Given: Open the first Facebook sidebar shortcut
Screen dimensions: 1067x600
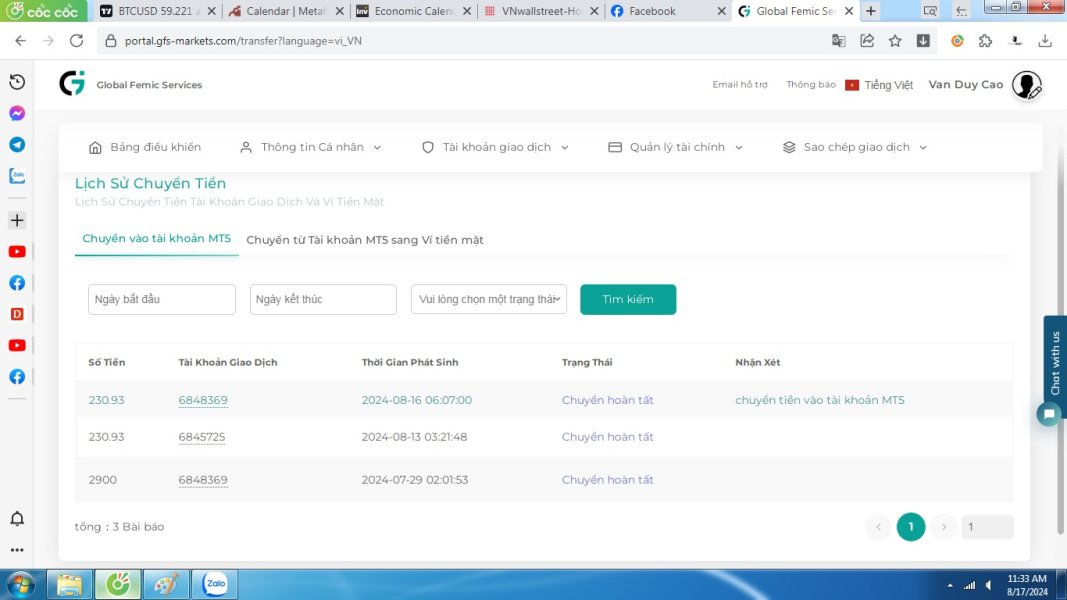Looking at the screenshot, I should (17, 283).
